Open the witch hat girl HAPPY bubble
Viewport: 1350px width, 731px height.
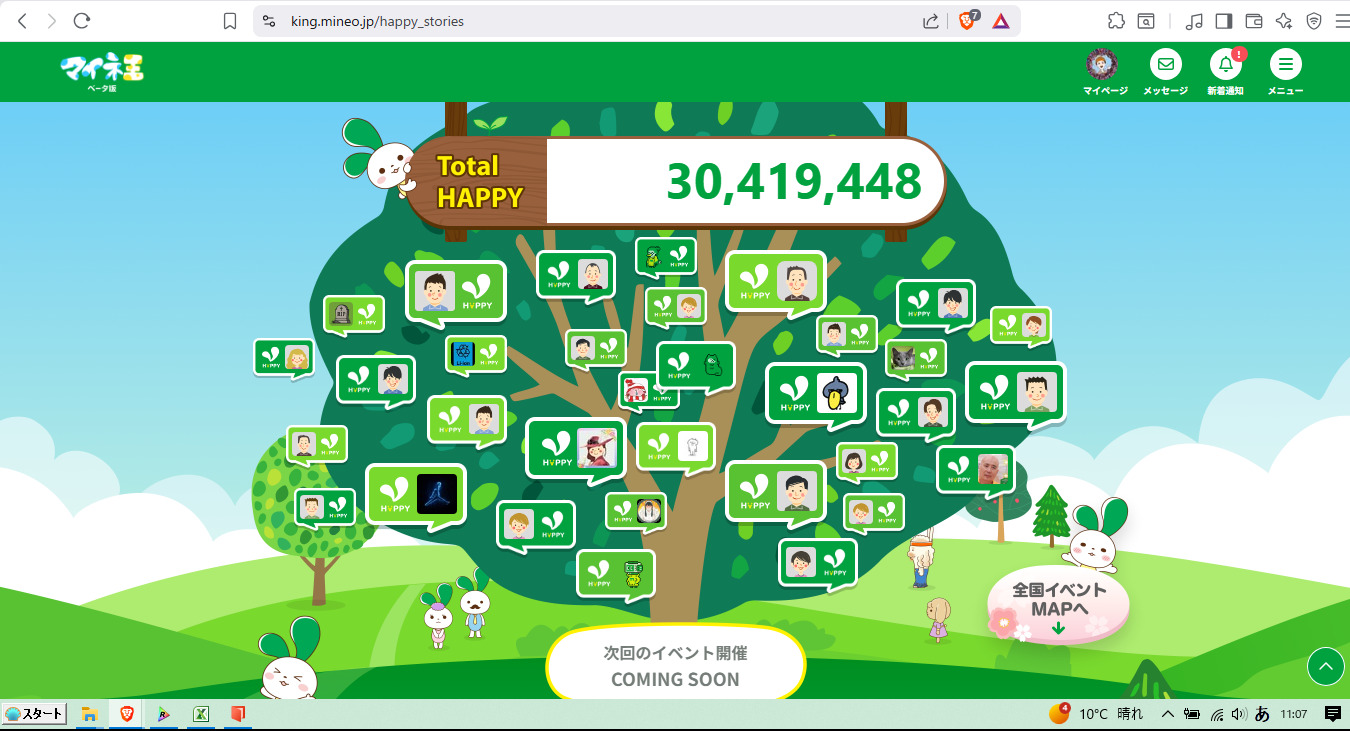(575, 449)
